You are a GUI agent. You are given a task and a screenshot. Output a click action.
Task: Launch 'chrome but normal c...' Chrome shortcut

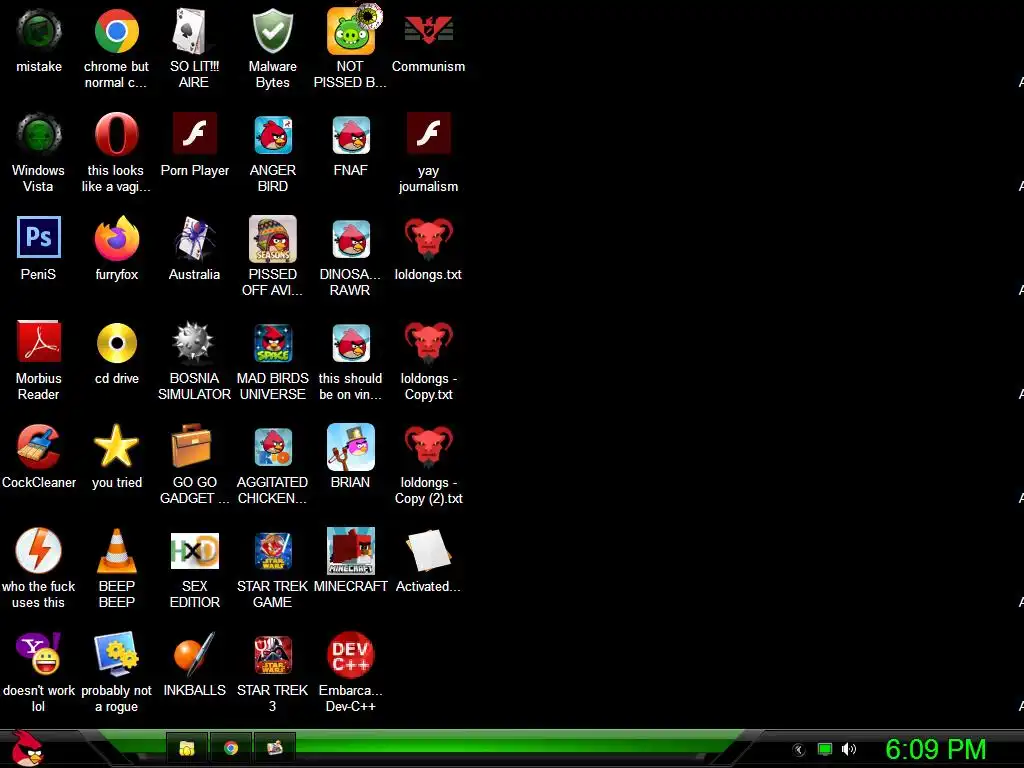[116, 31]
